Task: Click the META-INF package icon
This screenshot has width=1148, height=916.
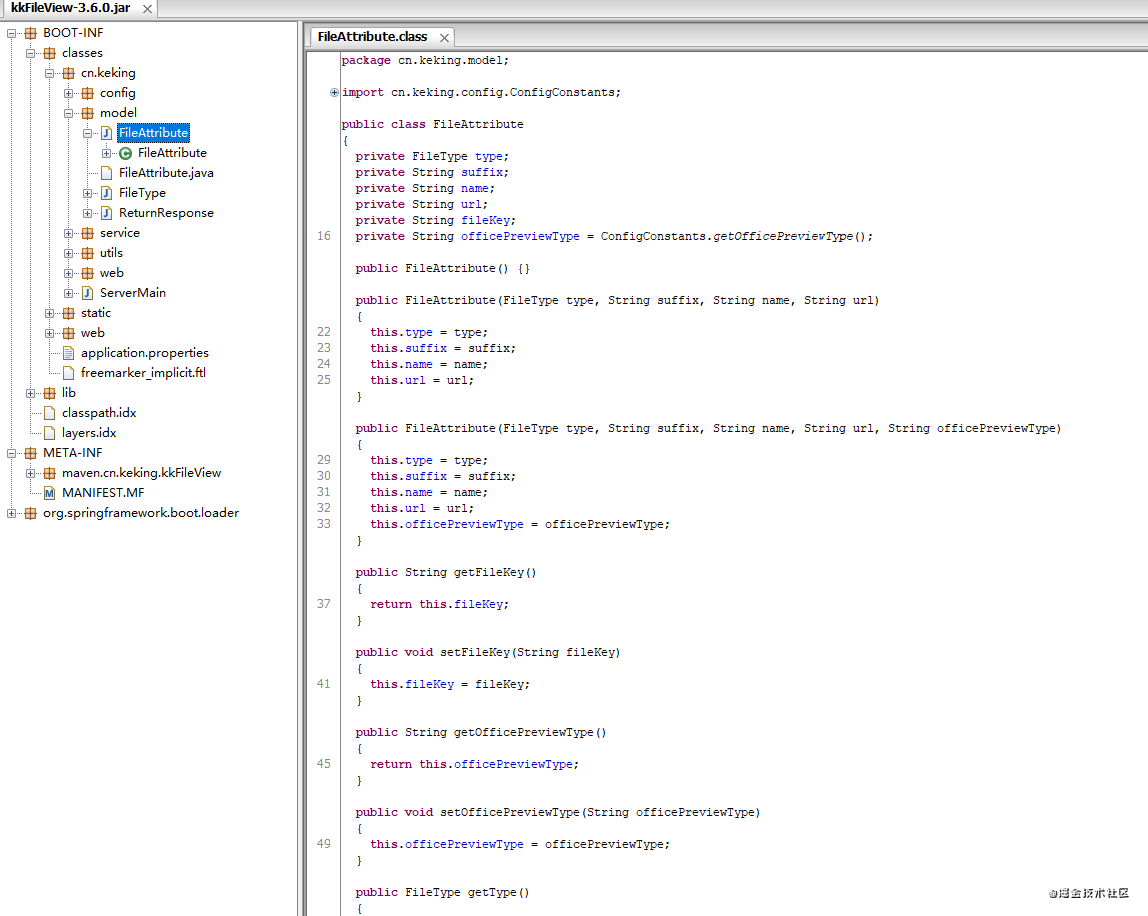Action: [31, 453]
